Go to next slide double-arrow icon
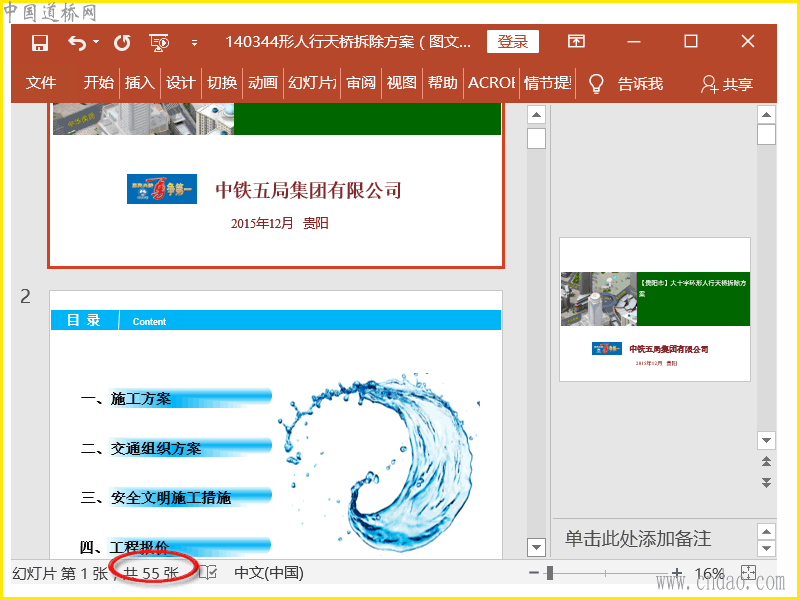Screen dimensions: 800x600 pyautogui.click(x=766, y=483)
